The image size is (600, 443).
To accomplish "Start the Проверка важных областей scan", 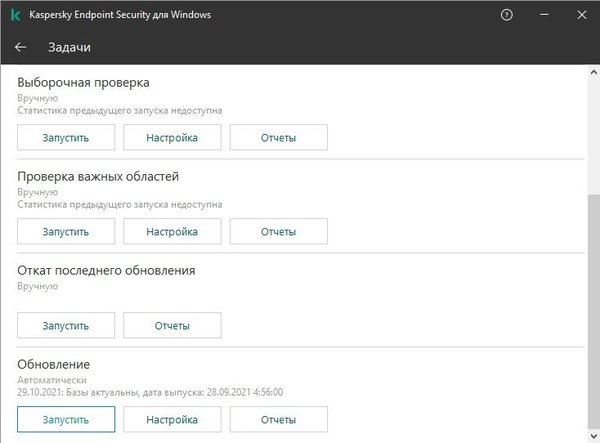I will [x=66, y=231].
